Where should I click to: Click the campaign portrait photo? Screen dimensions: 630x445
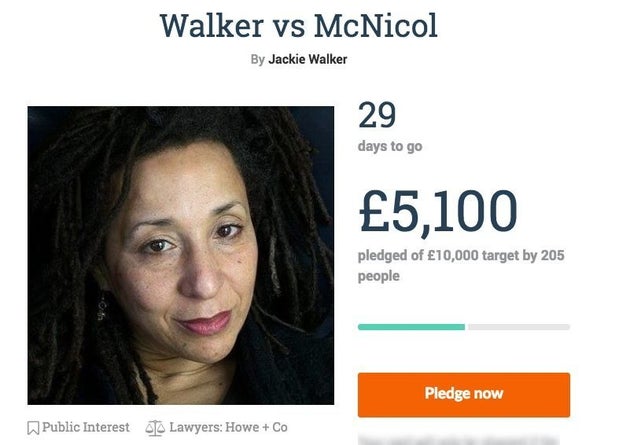coord(180,255)
